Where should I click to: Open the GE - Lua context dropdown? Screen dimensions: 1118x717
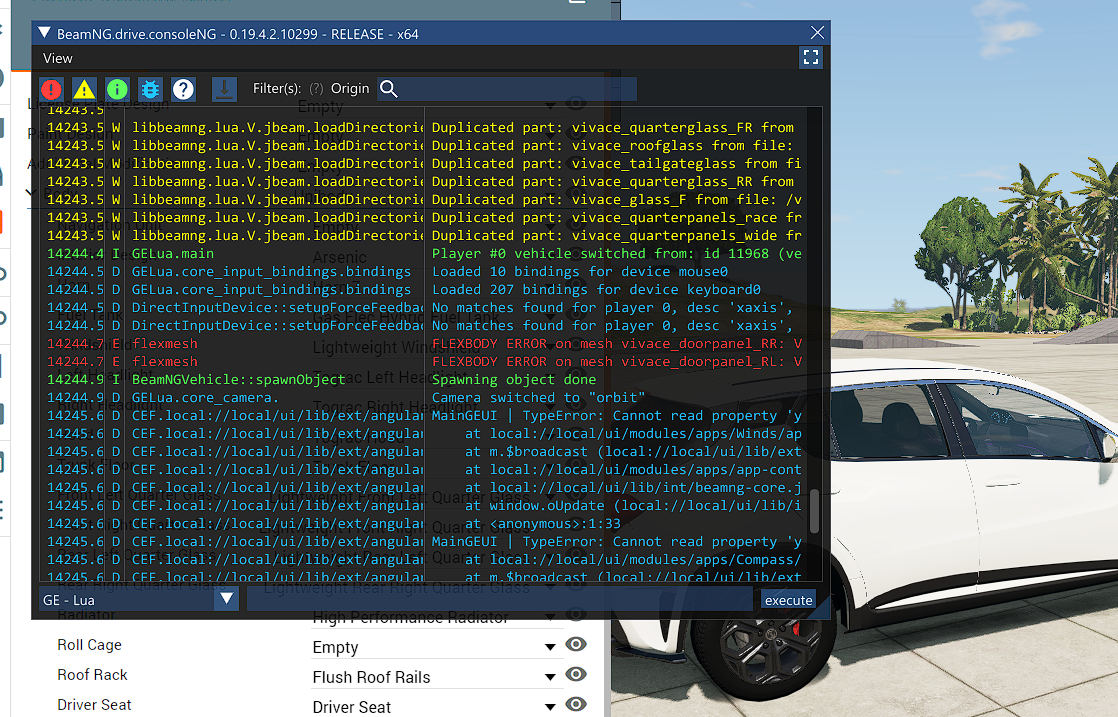pyautogui.click(x=139, y=599)
